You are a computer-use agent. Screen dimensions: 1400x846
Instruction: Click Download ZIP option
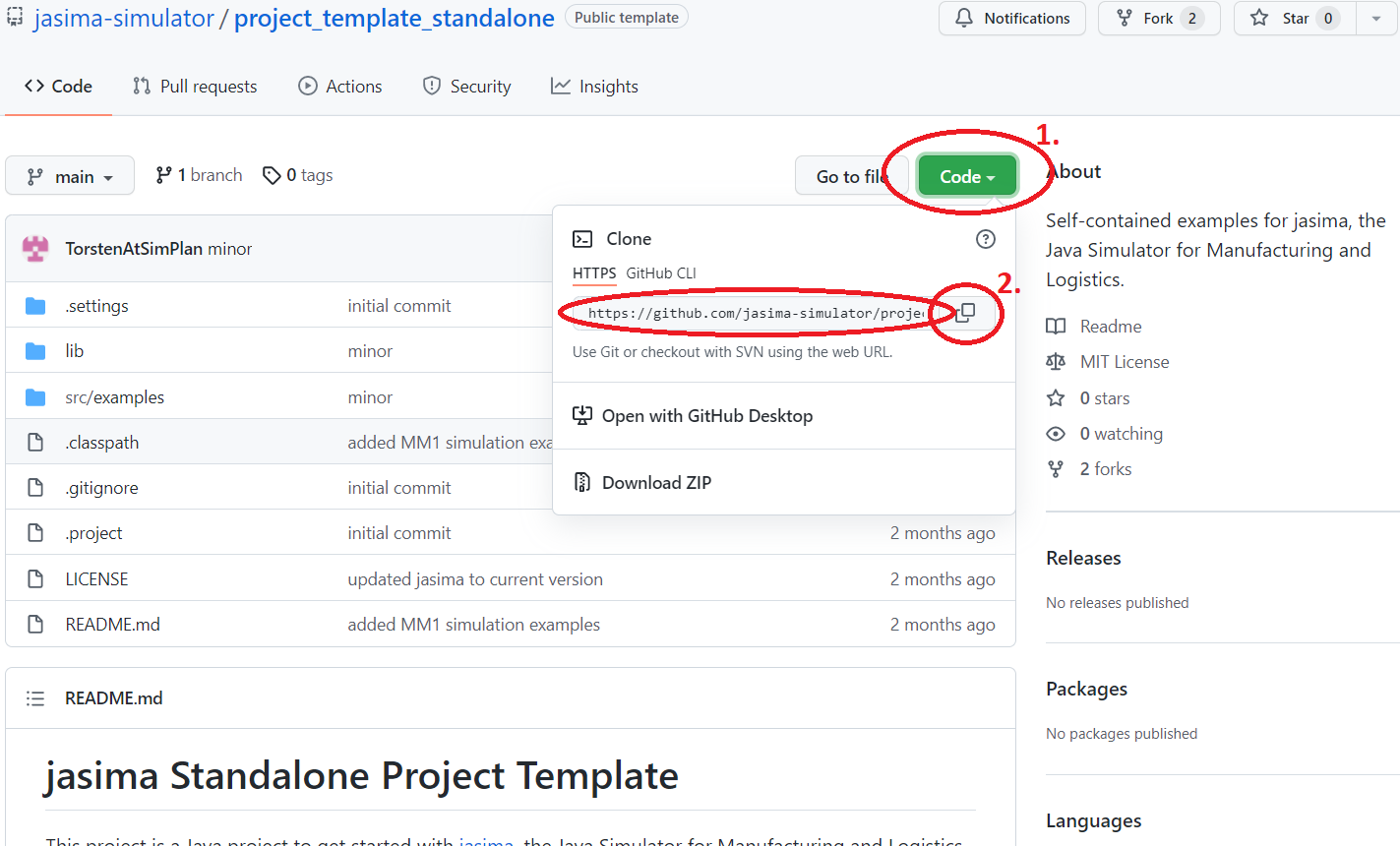(656, 483)
